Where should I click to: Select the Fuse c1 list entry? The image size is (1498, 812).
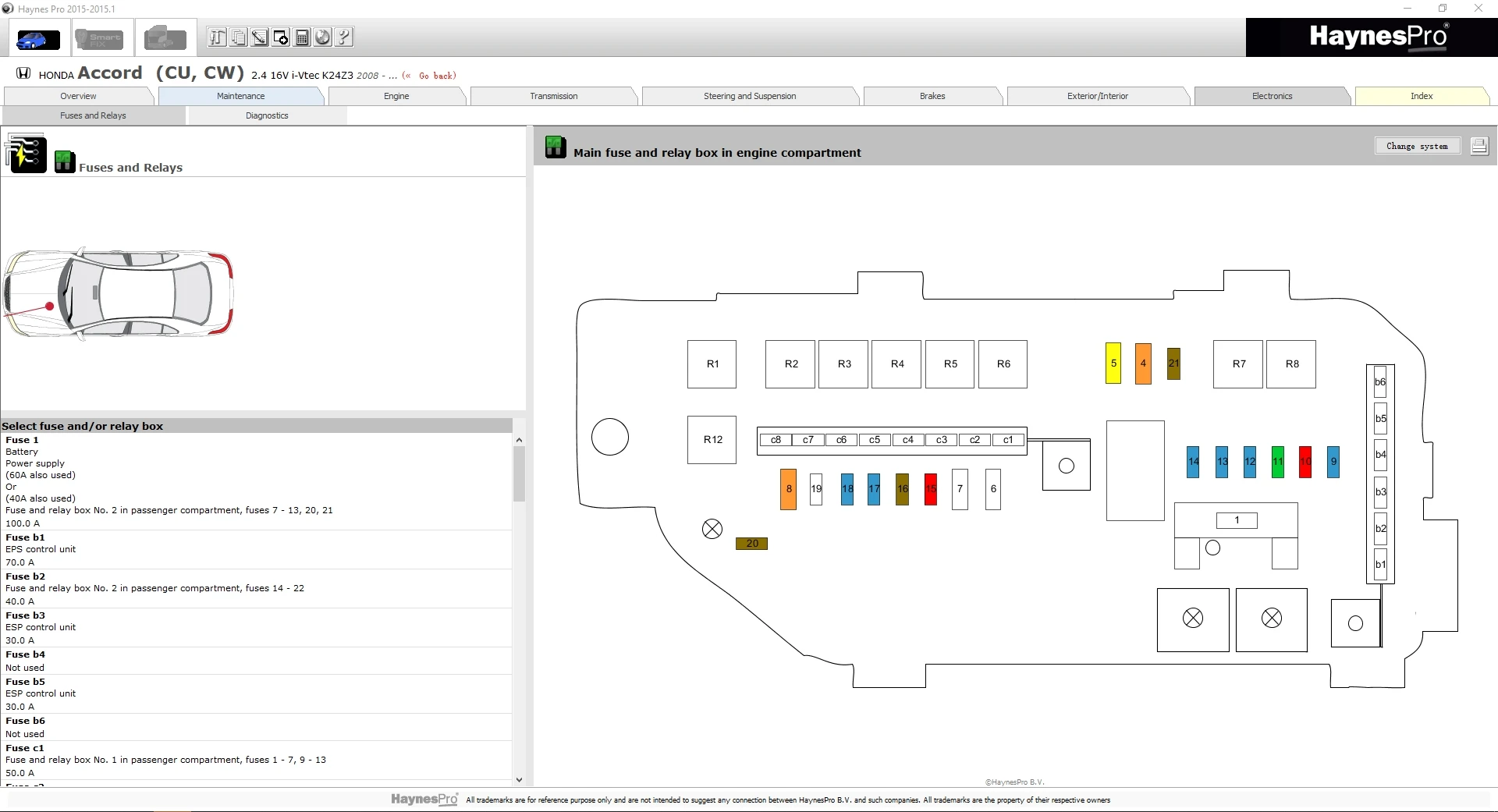click(257, 761)
